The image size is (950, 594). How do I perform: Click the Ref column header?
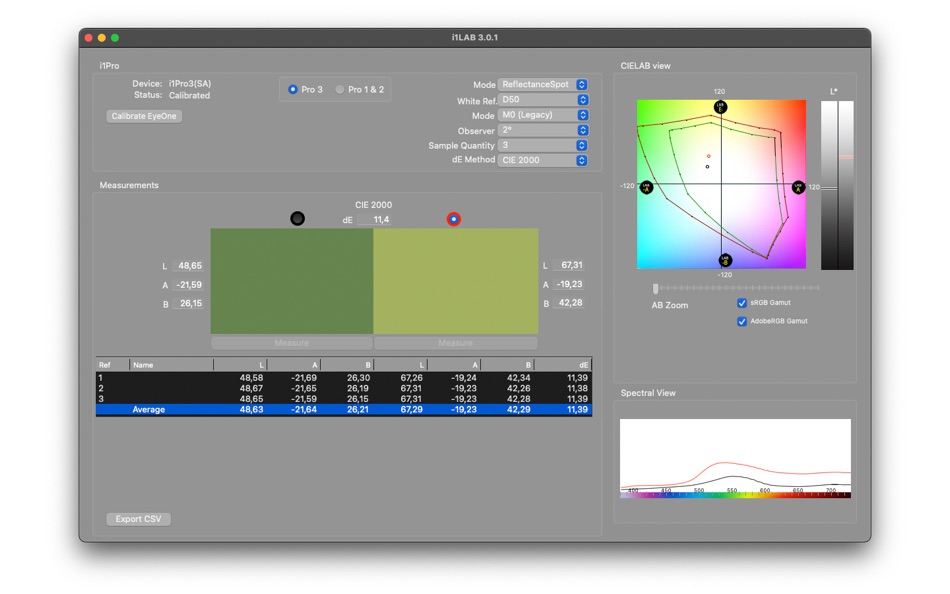coord(112,365)
